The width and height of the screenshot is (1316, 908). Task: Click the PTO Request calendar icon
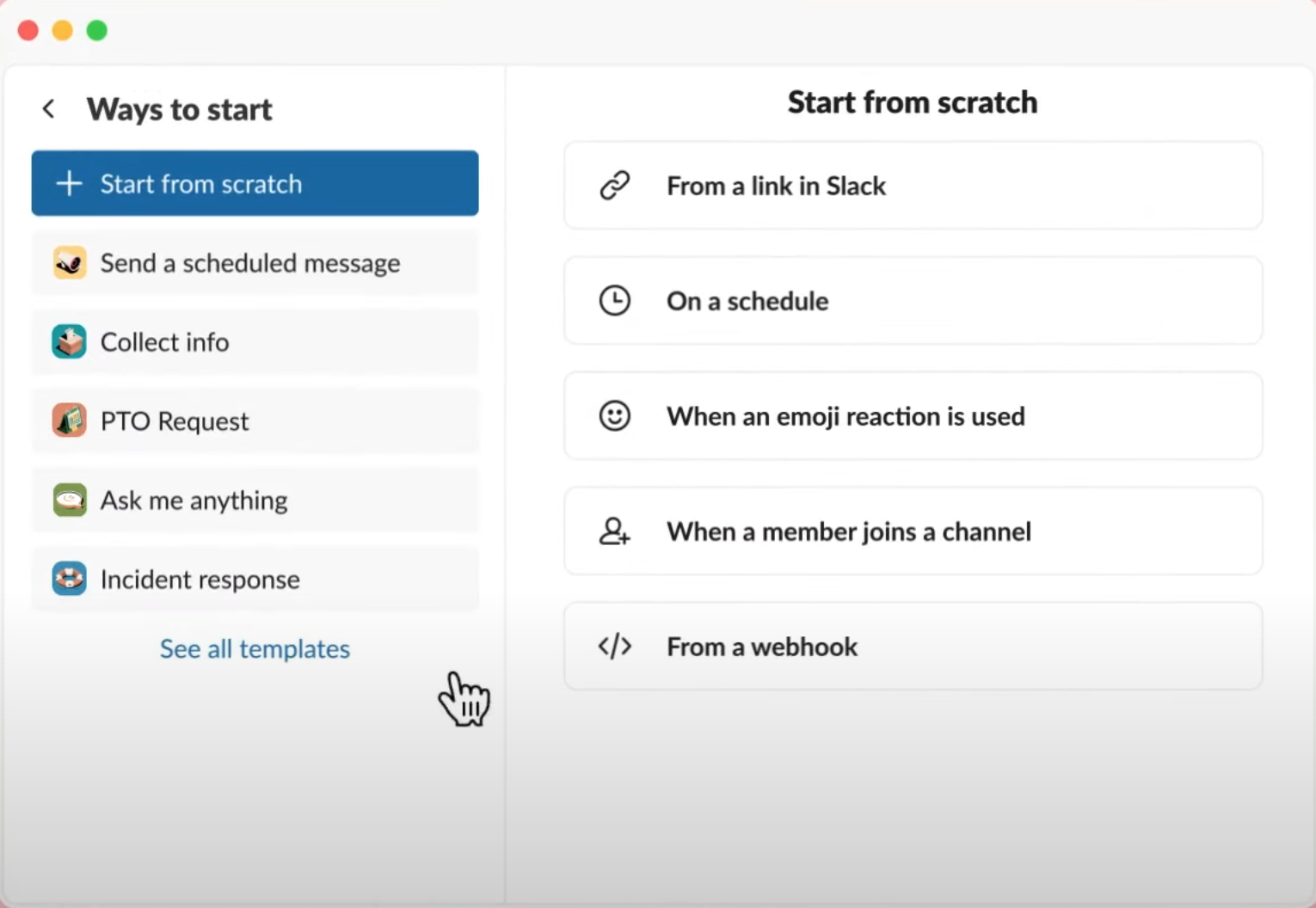click(x=69, y=420)
